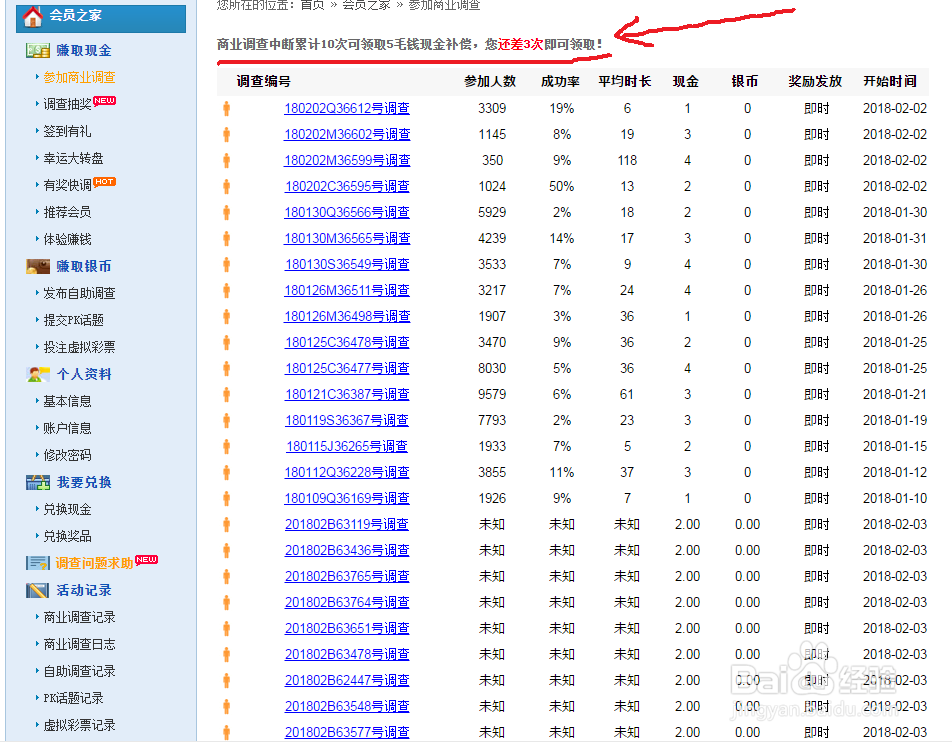Click person icon for survey 201802B63478
This screenshot has width=952, height=743.
click(x=226, y=654)
